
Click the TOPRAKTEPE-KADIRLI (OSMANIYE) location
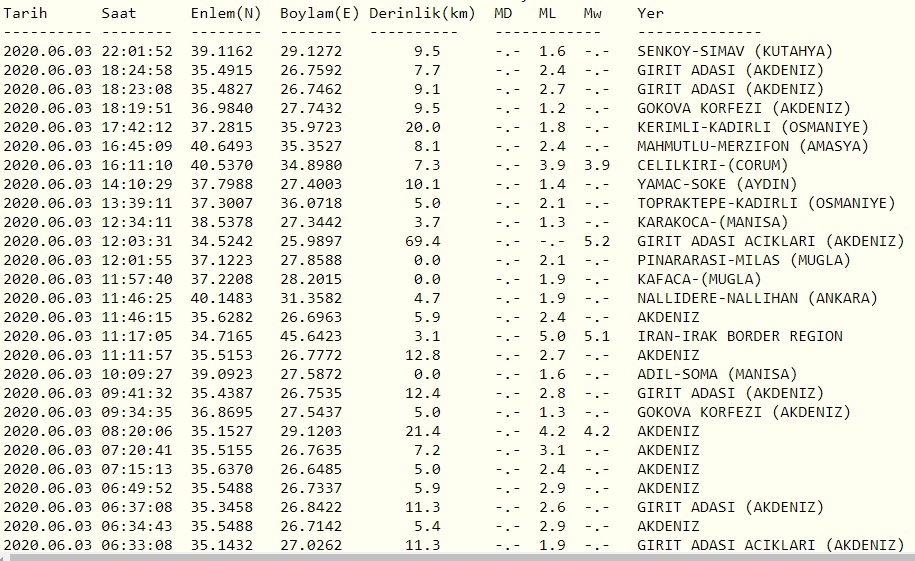coord(766,203)
